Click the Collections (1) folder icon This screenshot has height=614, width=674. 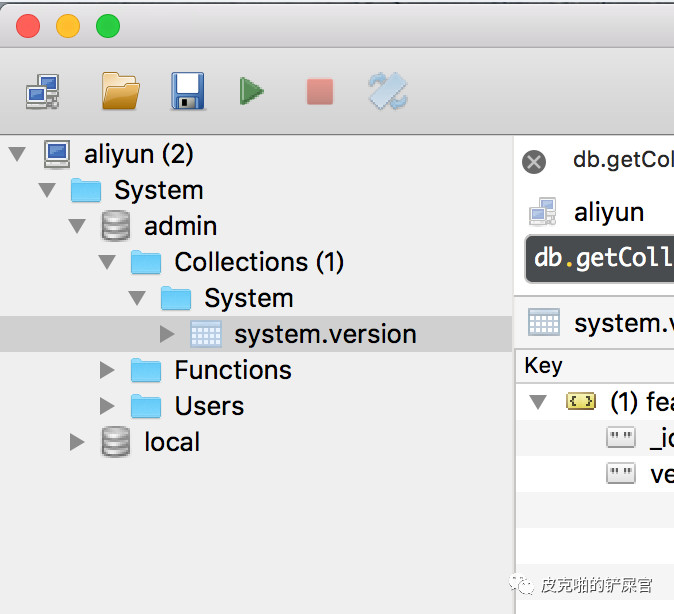(146, 261)
